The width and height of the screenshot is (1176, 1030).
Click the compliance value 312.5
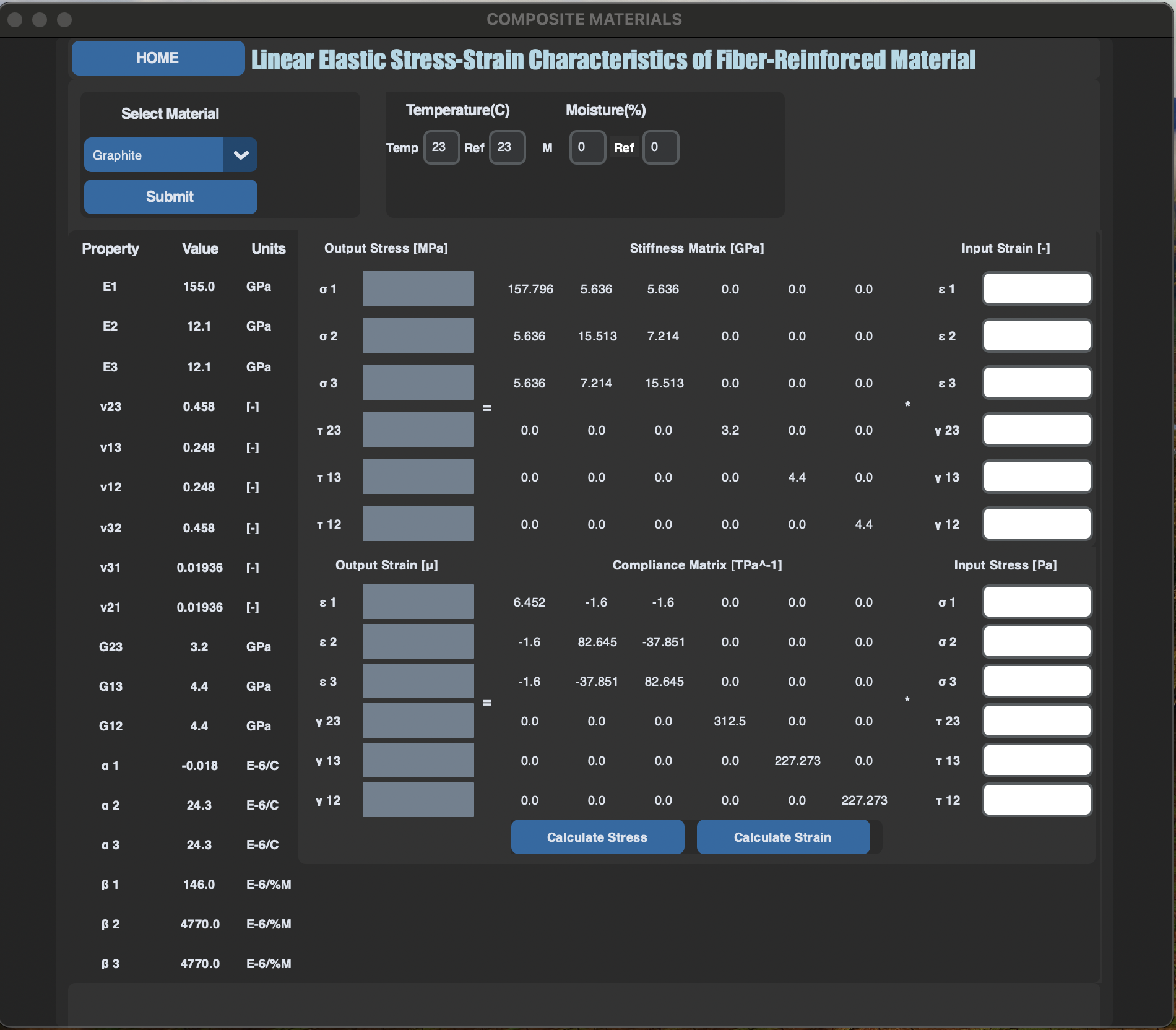tap(730, 721)
